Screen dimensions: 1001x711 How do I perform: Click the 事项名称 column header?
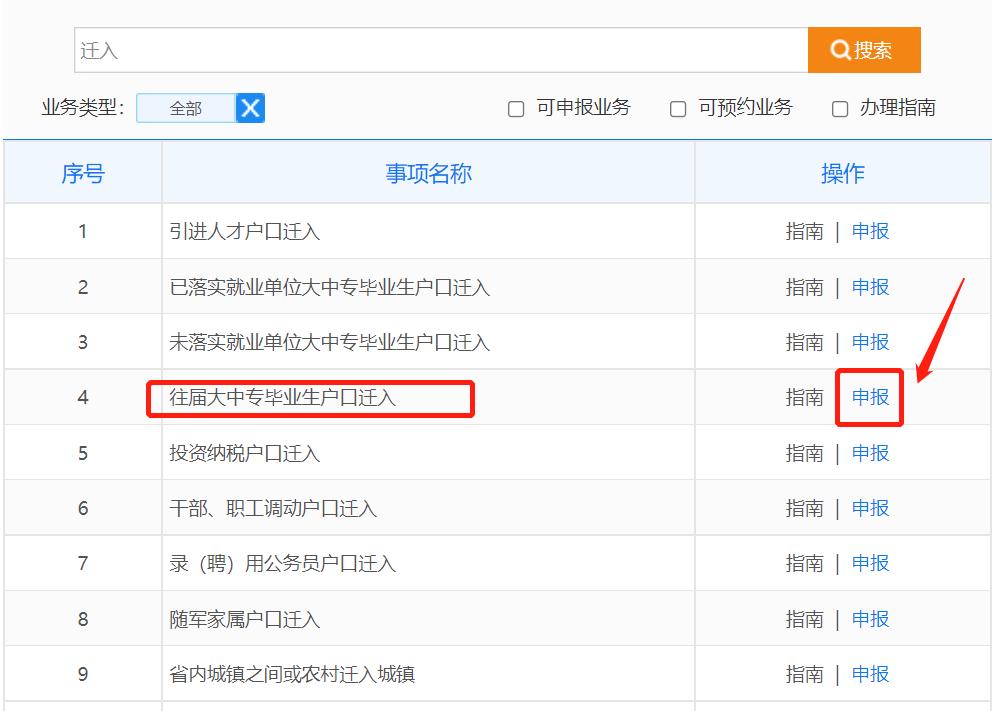428,174
